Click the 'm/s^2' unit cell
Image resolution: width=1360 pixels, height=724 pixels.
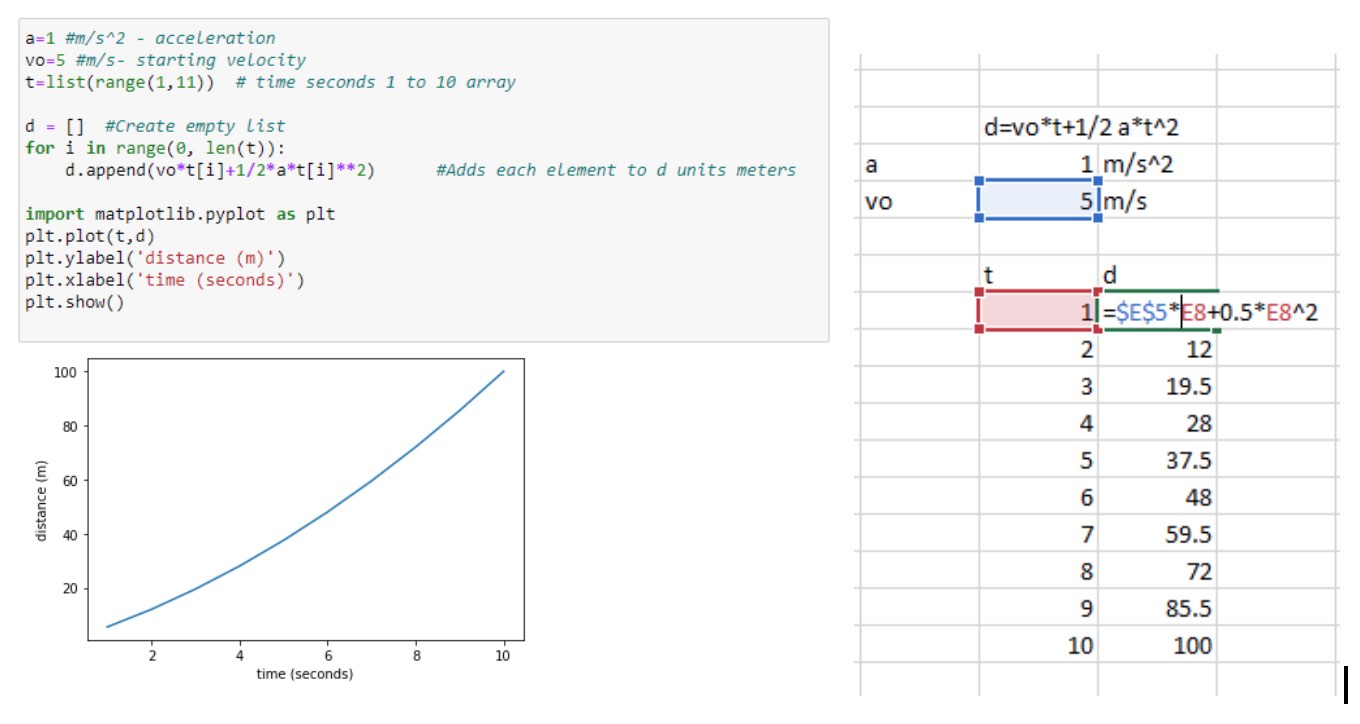pos(1158,164)
